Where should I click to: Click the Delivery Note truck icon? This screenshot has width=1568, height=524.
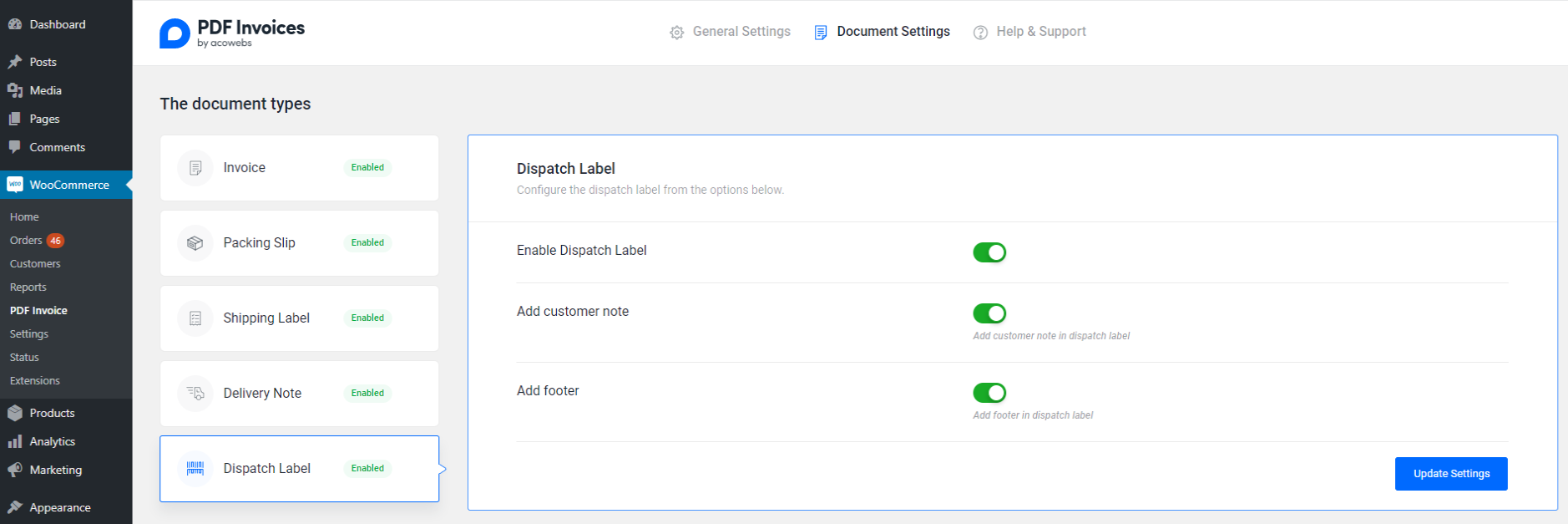(195, 394)
